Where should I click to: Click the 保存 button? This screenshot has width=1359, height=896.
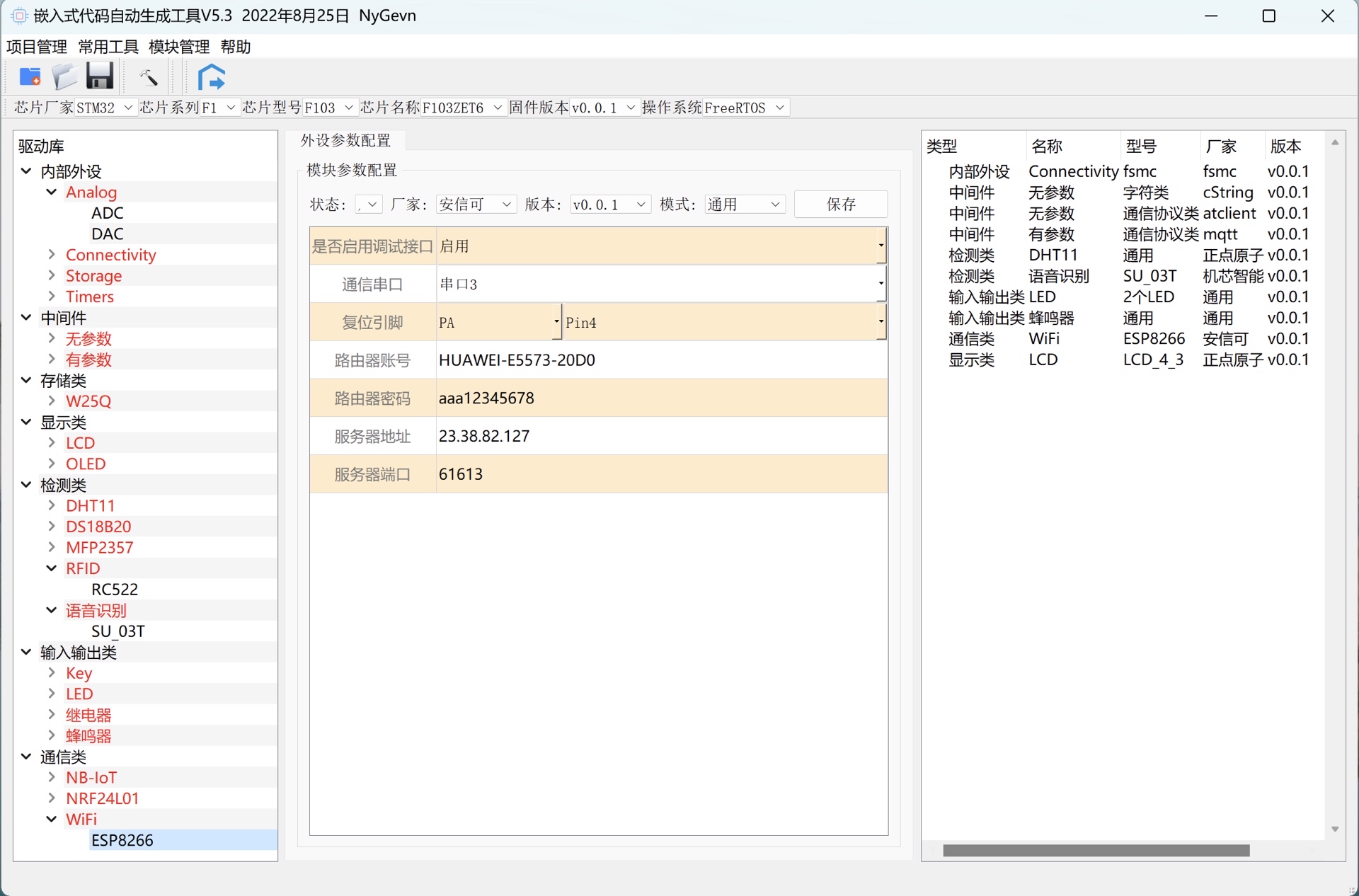coord(841,205)
